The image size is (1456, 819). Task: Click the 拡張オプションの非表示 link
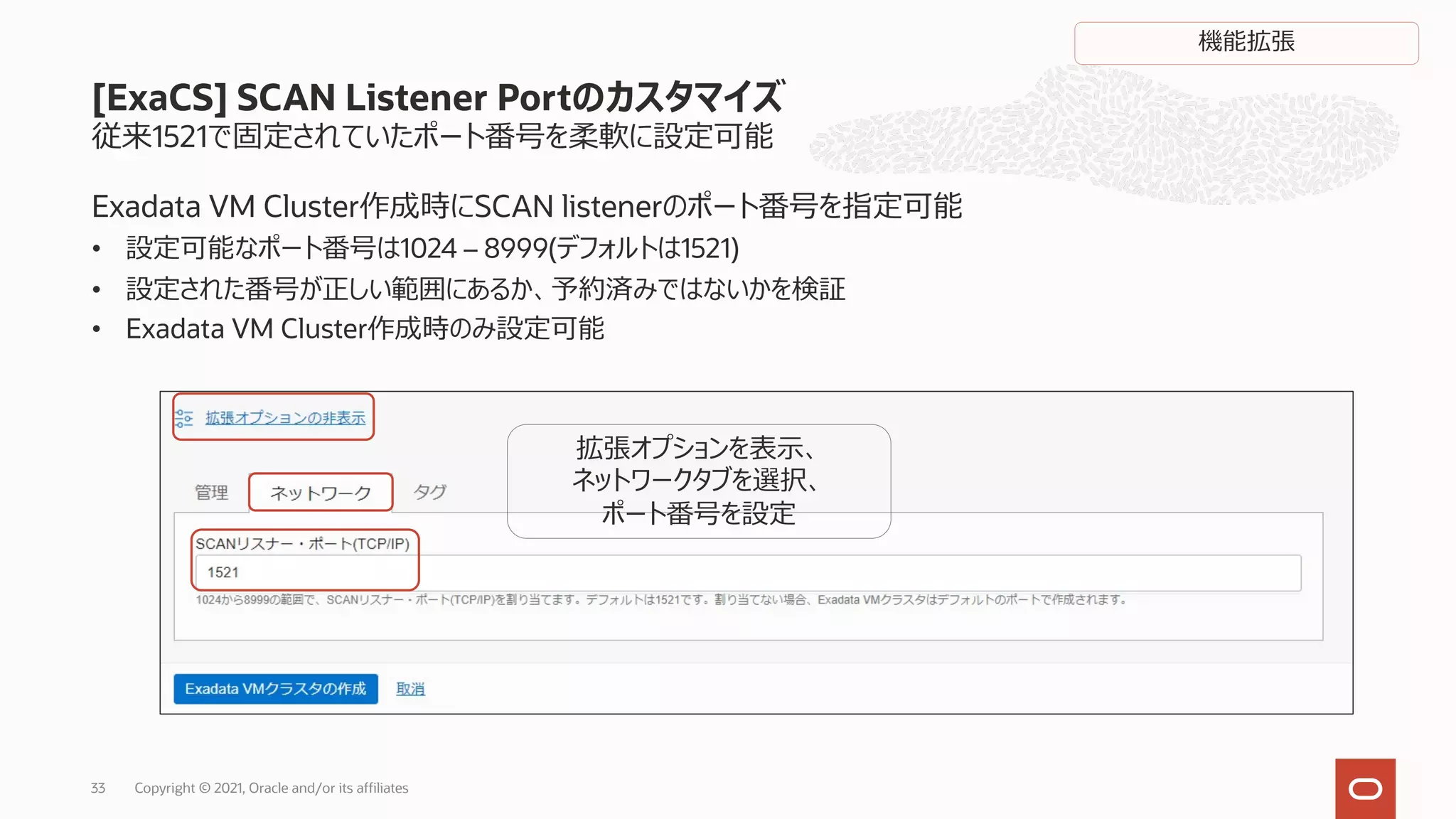[285, 418]
